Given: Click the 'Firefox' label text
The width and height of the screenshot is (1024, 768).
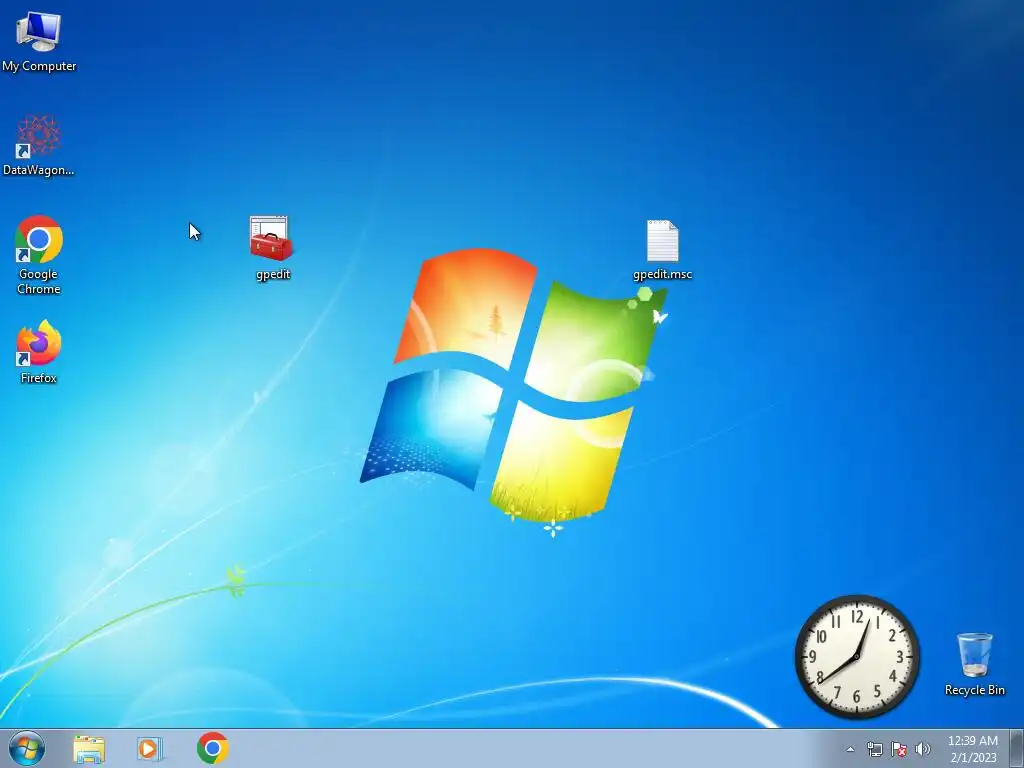Looking at the screenshot, I should pos(39,378).
